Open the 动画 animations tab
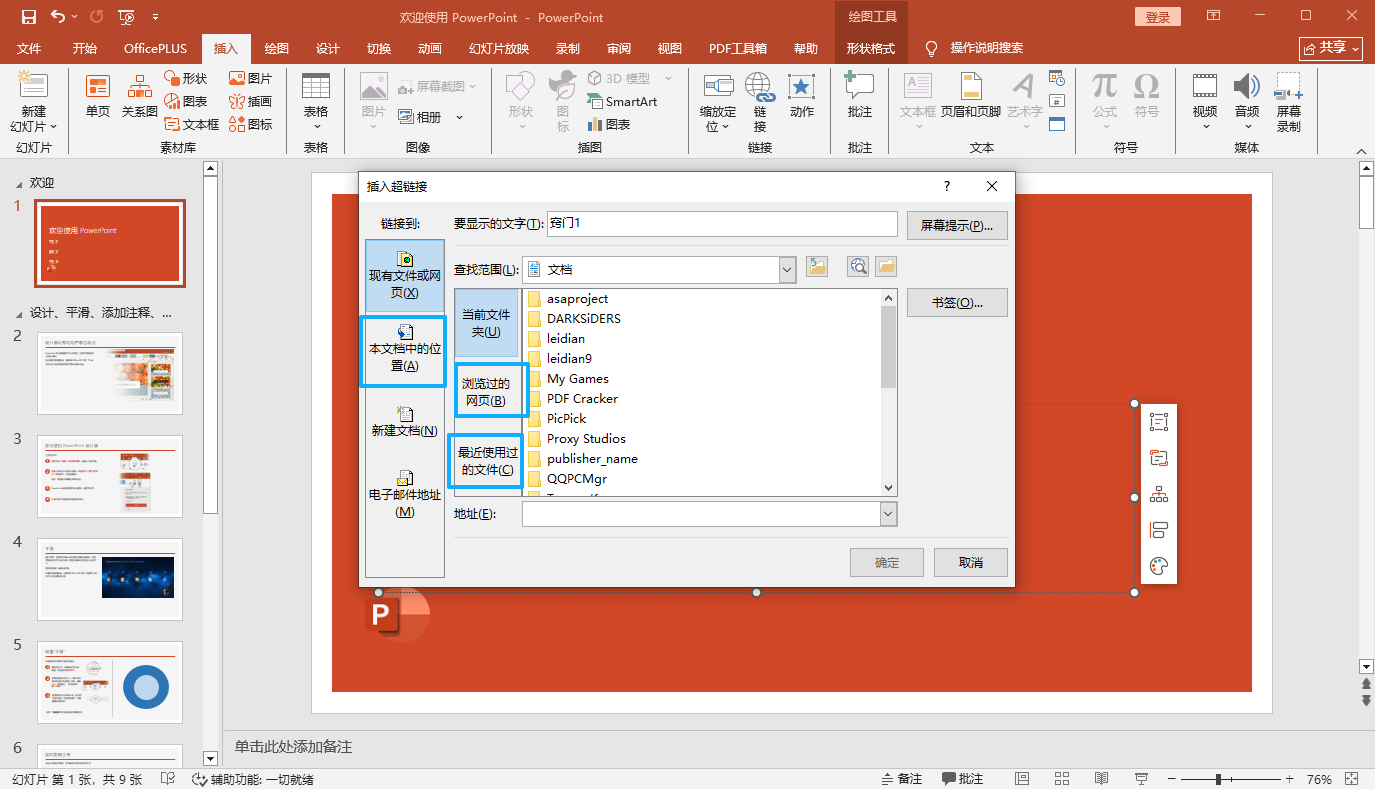Viewport: 1375px width, 789px height. (x=430, y=49)
